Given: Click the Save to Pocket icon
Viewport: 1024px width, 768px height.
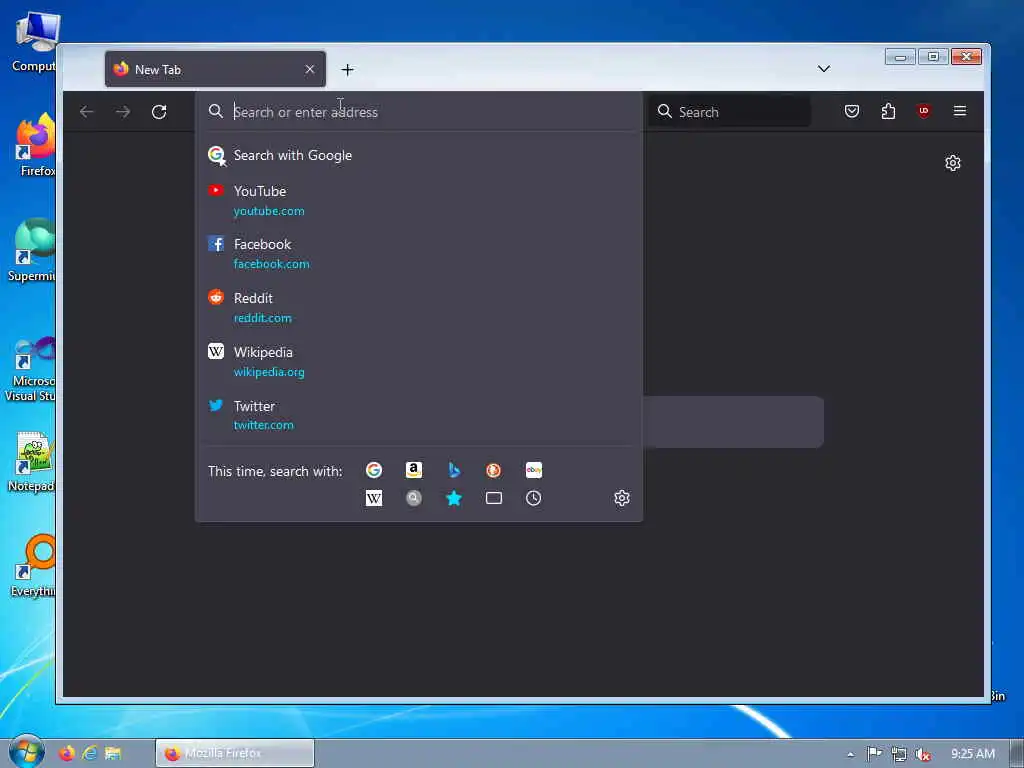Looking at the screenshot, I should pos(852,111).
